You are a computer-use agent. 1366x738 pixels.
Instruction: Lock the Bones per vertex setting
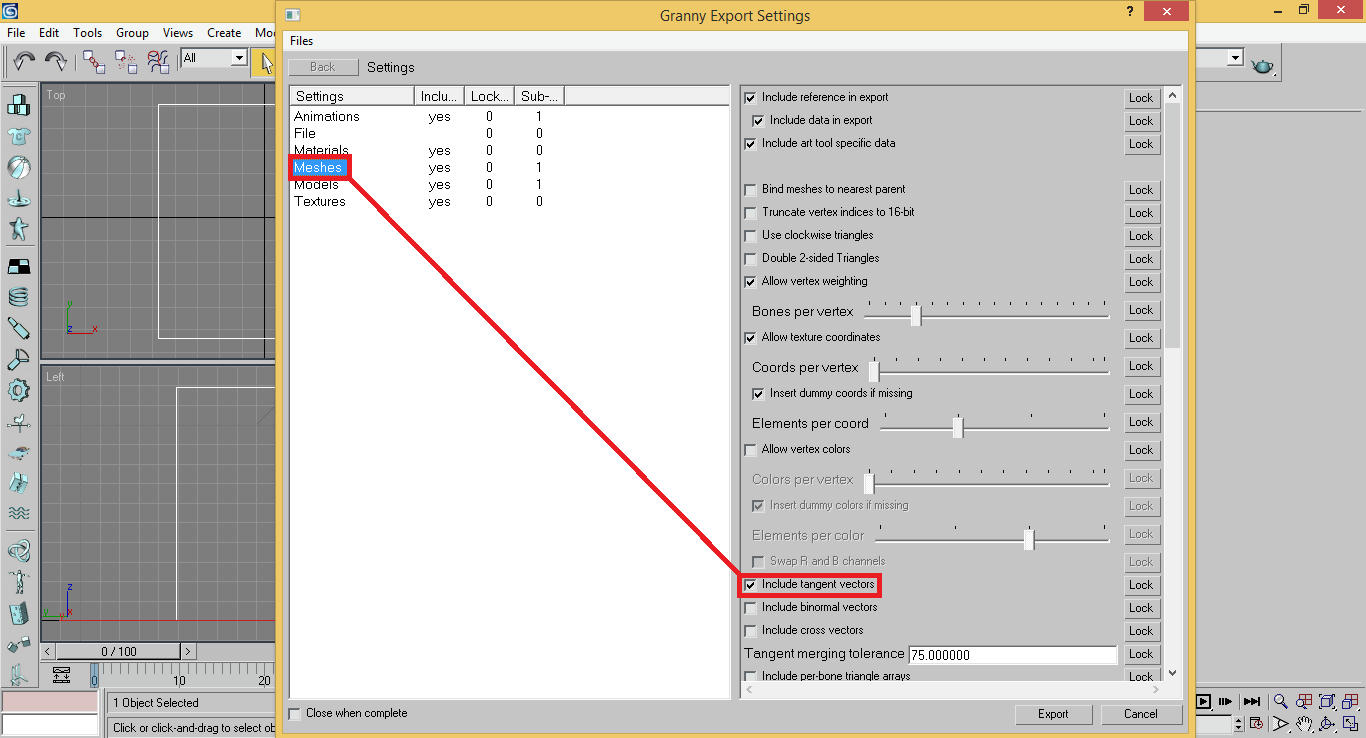click(1141, 310)
